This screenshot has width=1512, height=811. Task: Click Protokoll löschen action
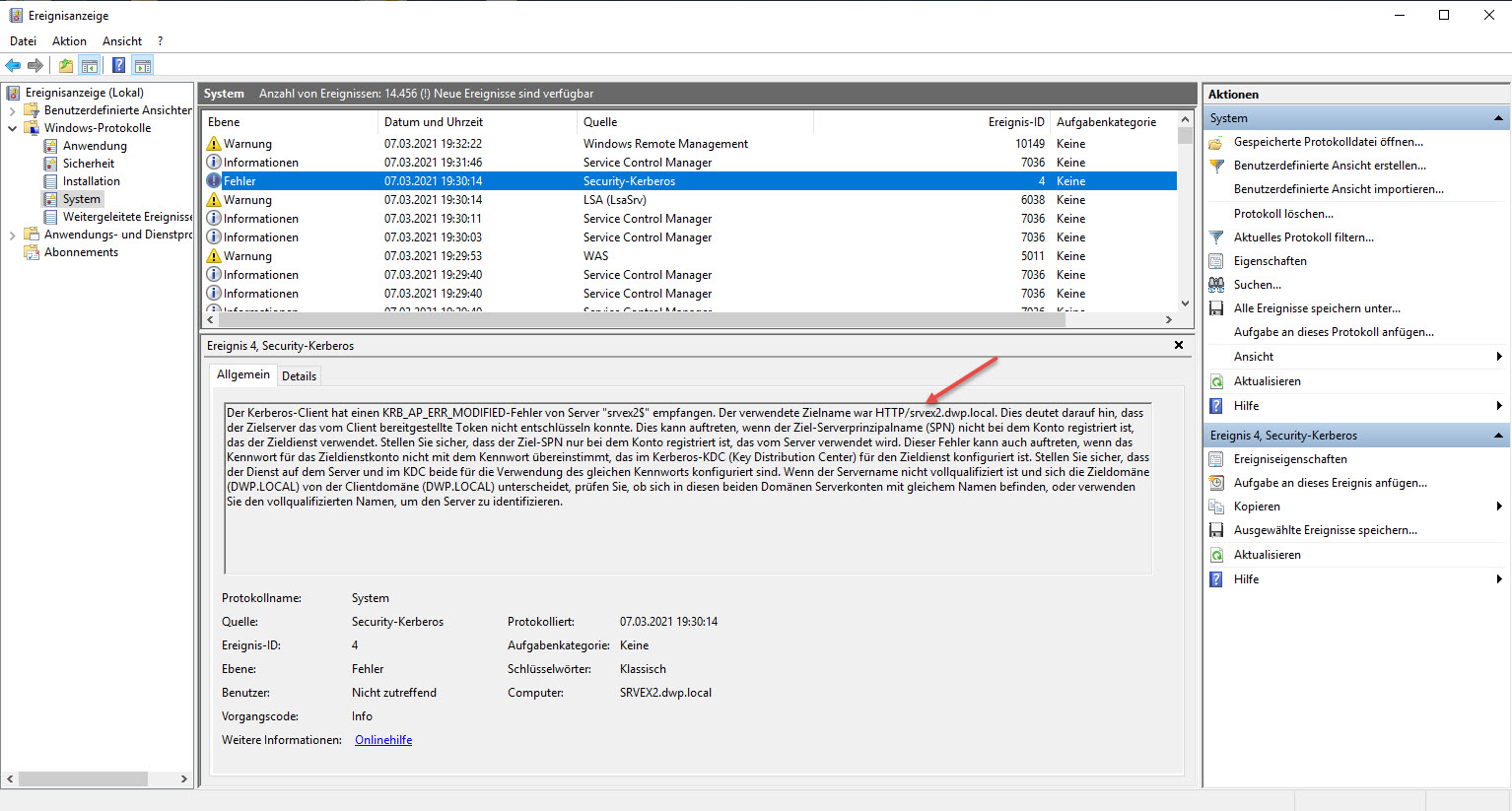1283,214
